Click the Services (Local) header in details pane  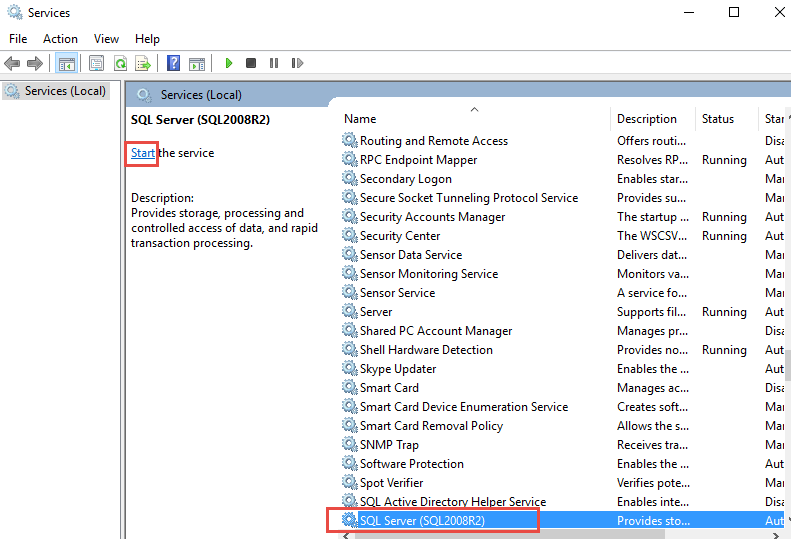201,95
